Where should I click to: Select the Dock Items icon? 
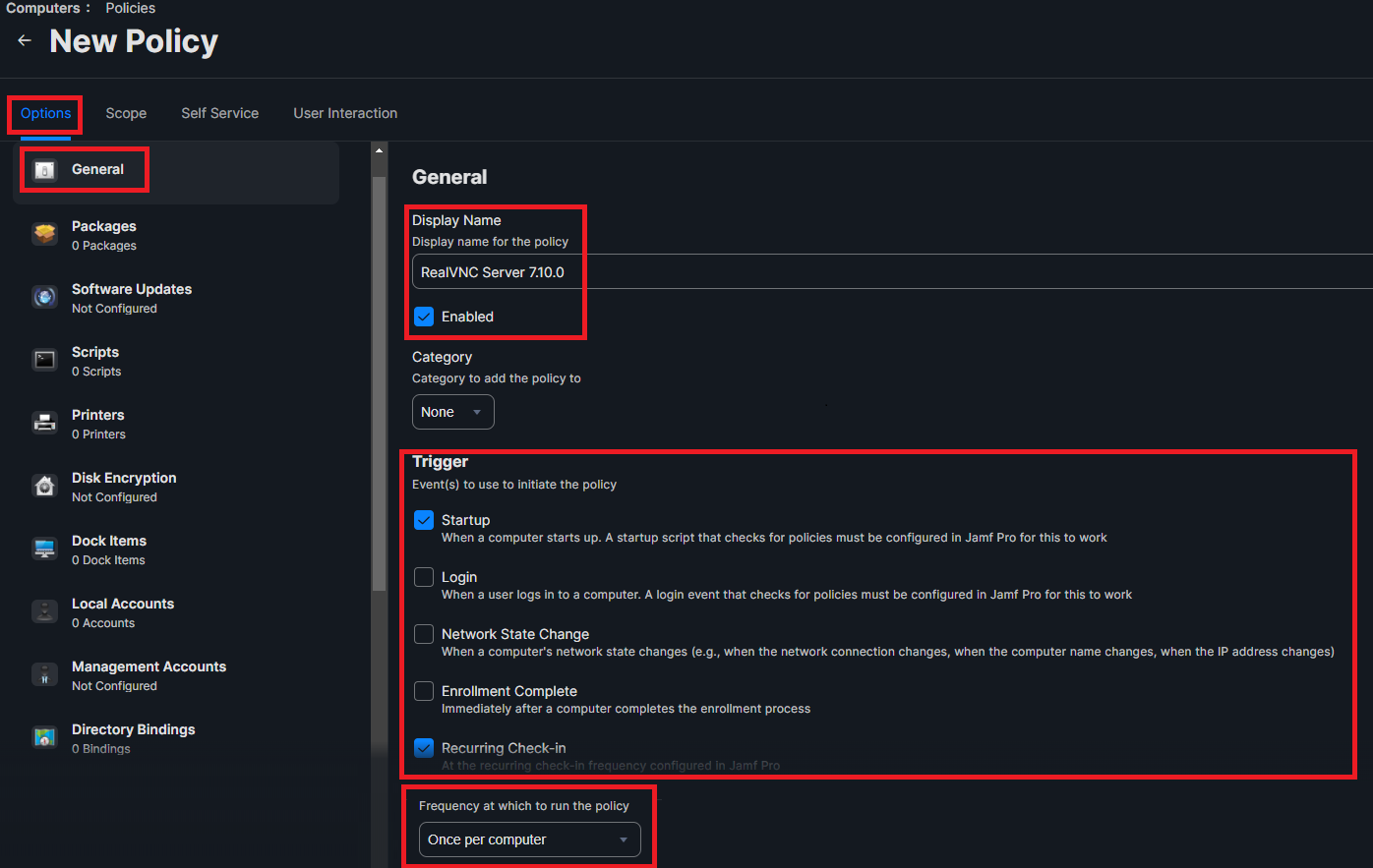click(45, 549)
